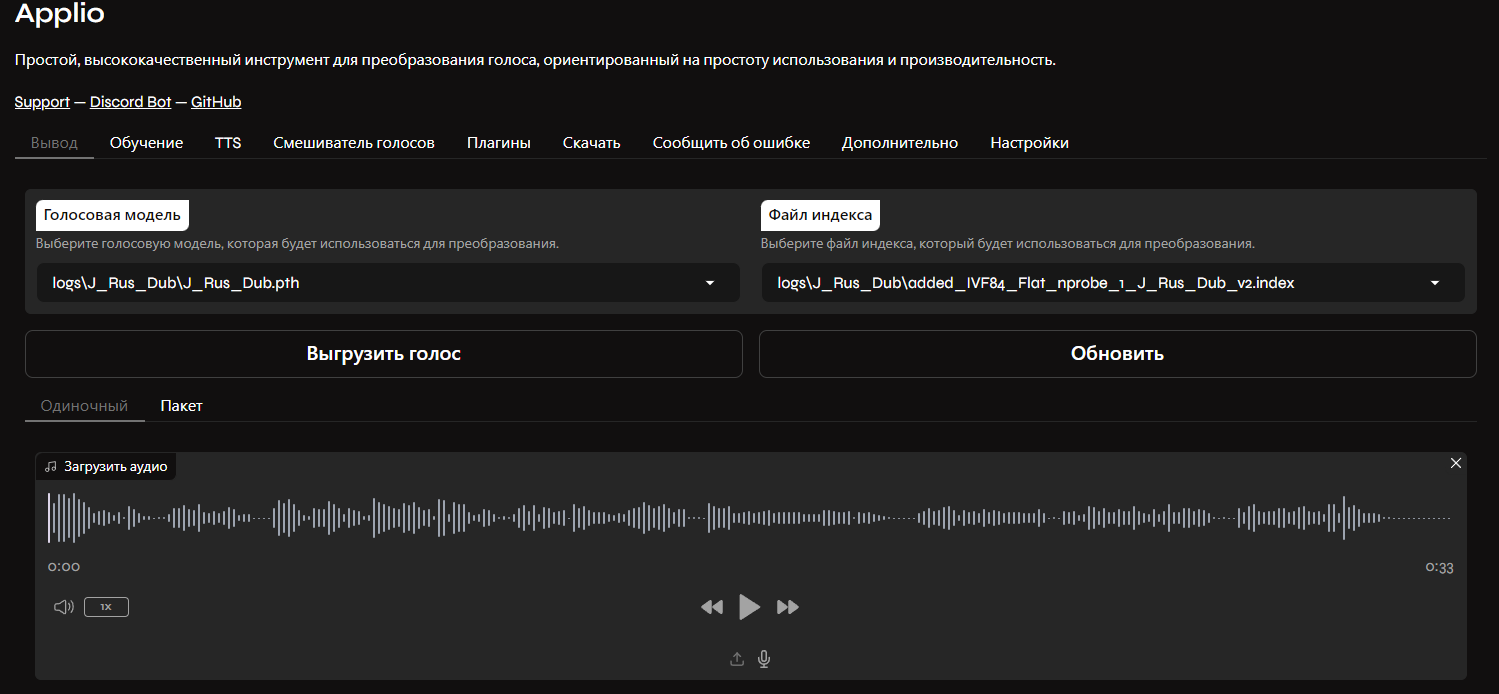Open the GitHub link

216,102
